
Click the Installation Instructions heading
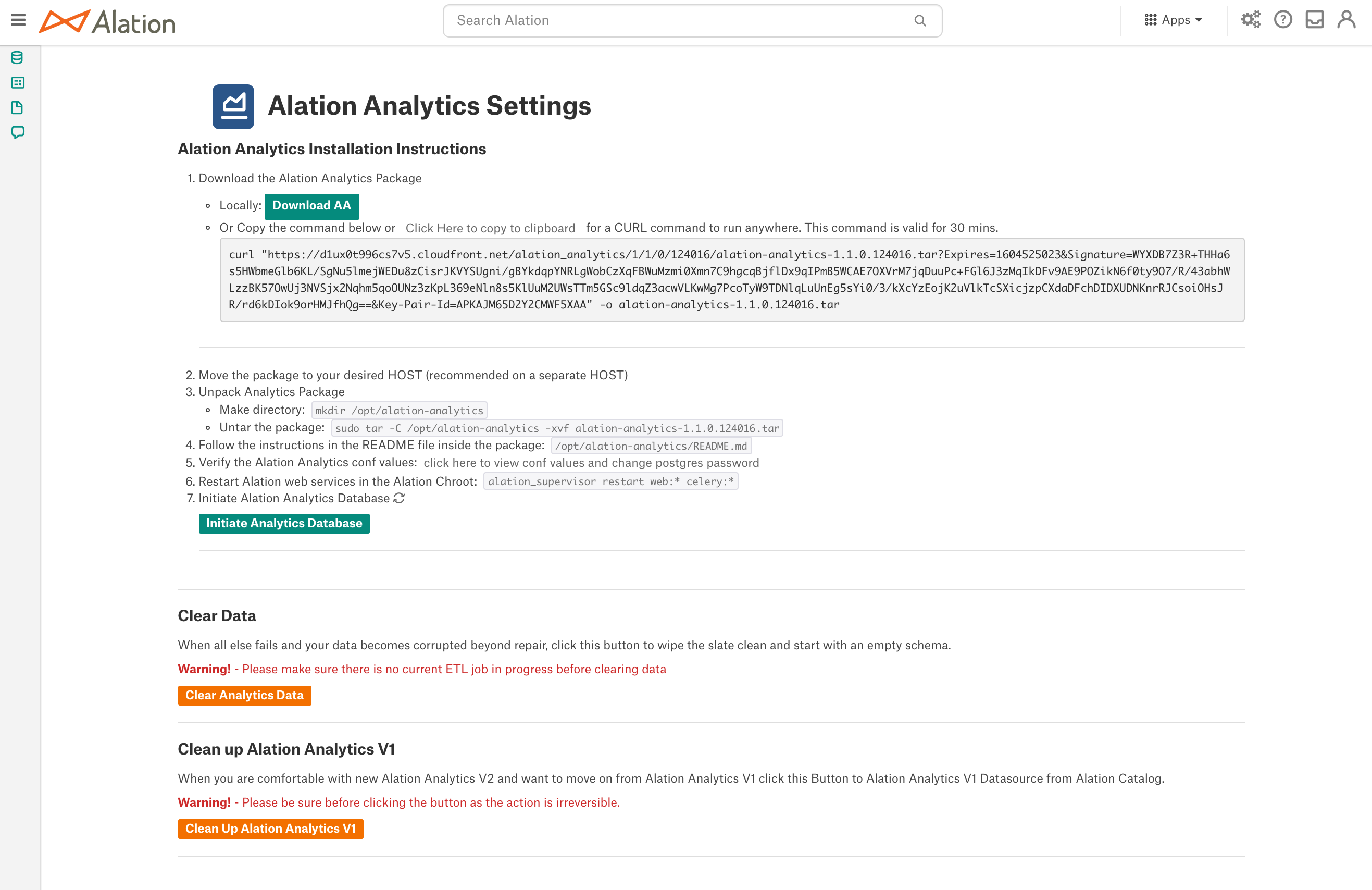(x=332, y=150)
